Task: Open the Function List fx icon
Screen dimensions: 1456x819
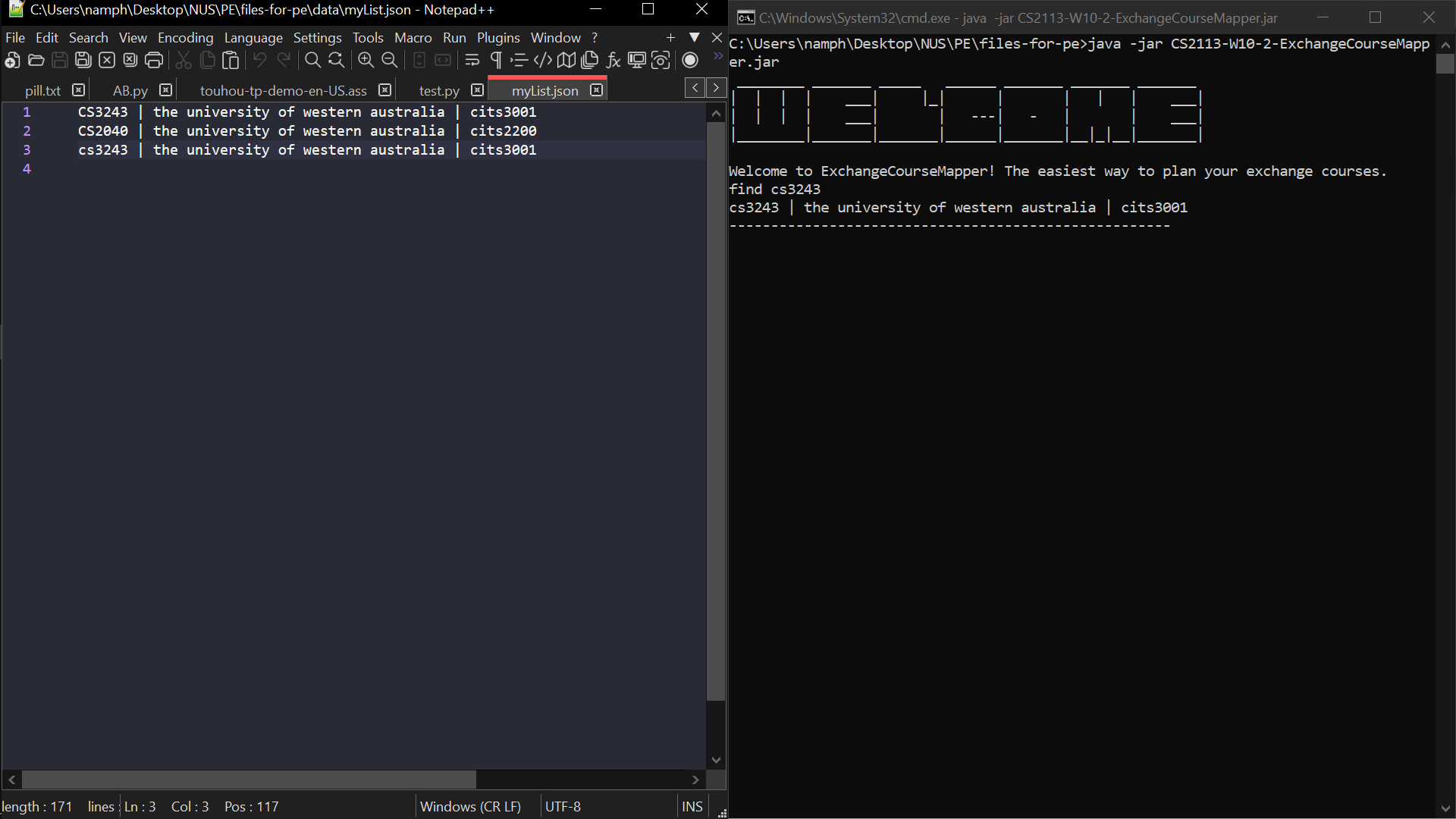Action: point(613,61)
